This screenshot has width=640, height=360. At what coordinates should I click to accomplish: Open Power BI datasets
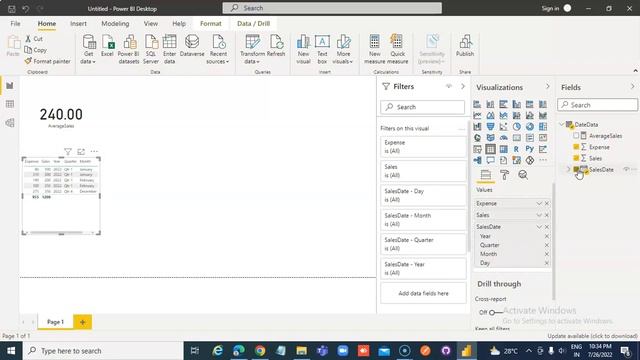[x=129, y=49]
